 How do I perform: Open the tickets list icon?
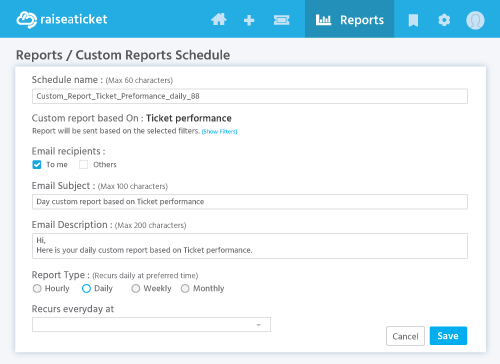pos(281,20)
